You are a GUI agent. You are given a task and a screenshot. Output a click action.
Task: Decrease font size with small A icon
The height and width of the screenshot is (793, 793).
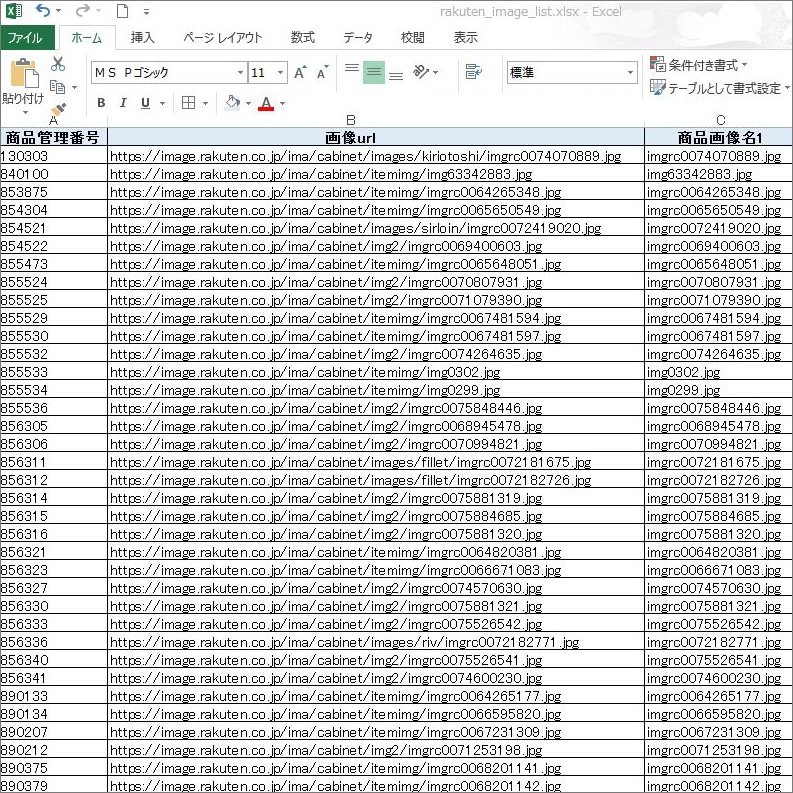tap(322, 72)
